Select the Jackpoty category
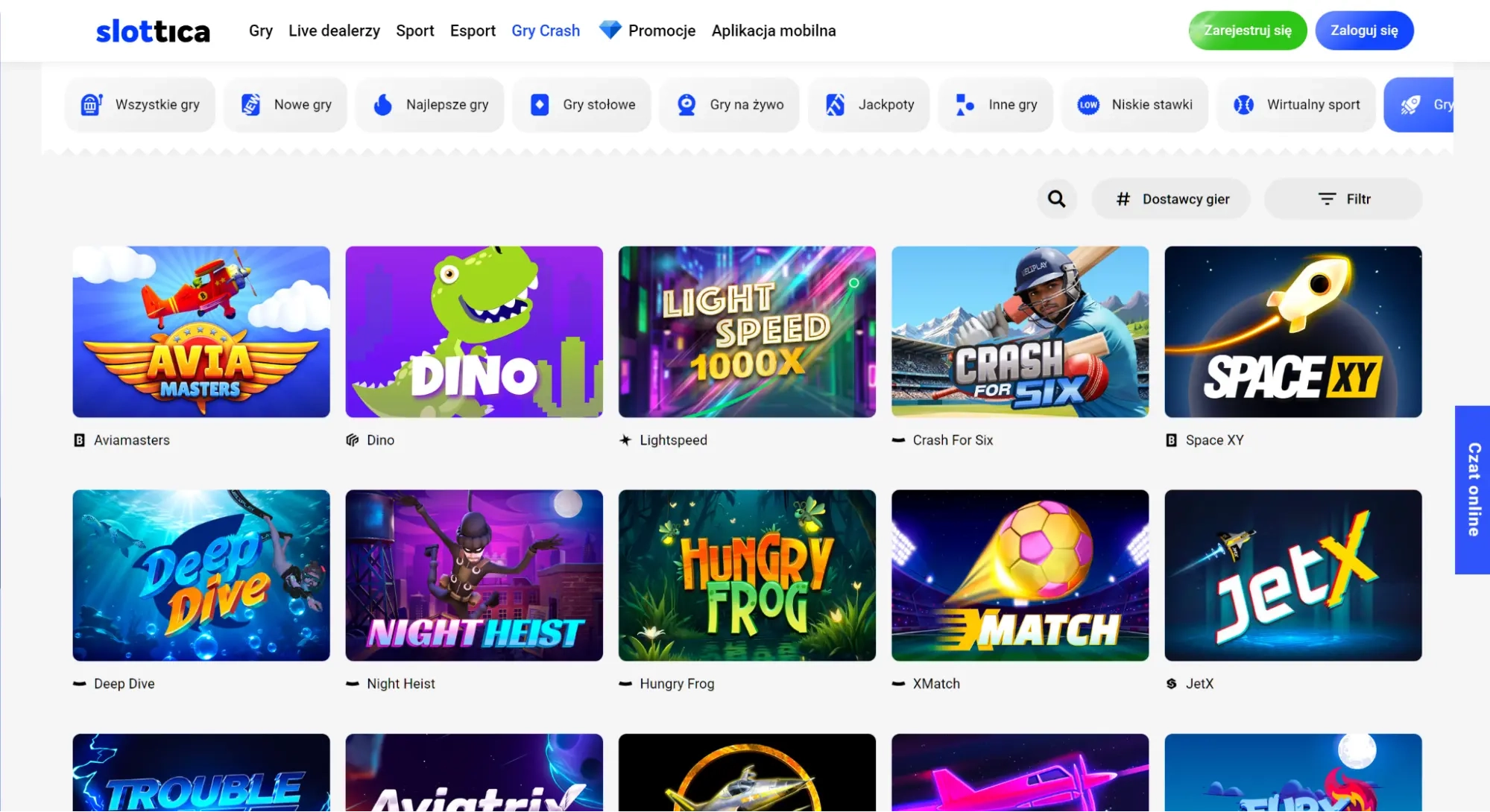Screen dimensions: 1490x812 pyautogui.click(x=869, y=105)
